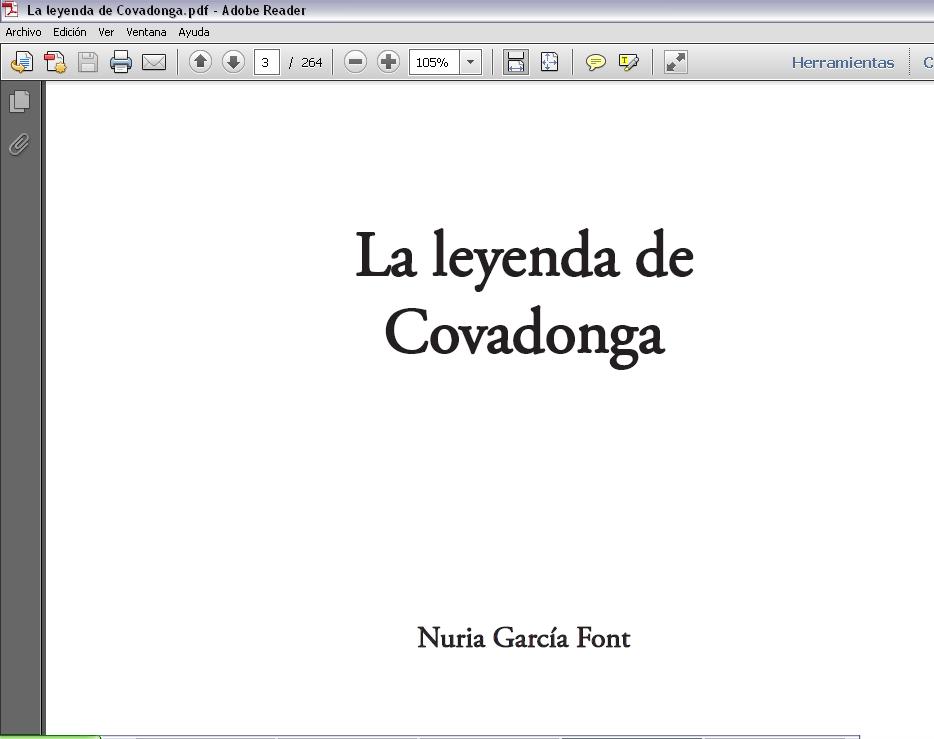Send the file with the email envelope icon
Image resolution: width=934 pixels, height=739 pixels.
[154, 62]
